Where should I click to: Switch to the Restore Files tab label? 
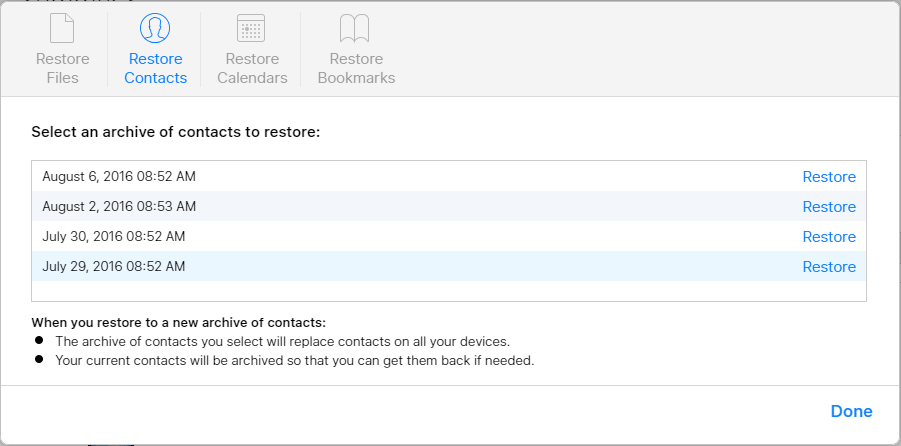(x=62, y=68)
